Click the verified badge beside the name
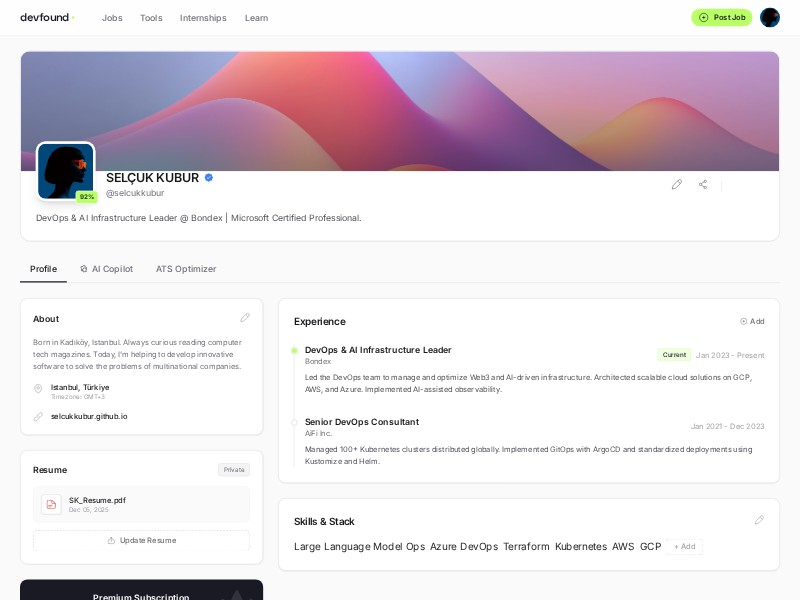Screen dimensions: 800x600 pyautogui.click(x=209, y=178)
